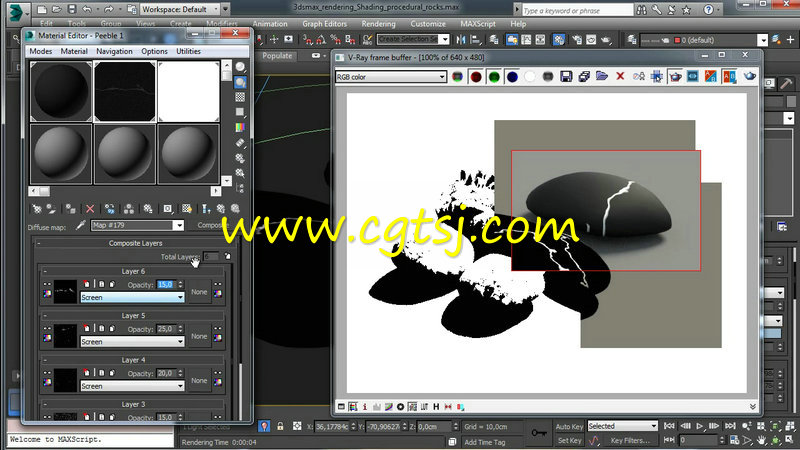
Task: Duplicate frame buffer to Max window
Action: [x=638, y=77]
